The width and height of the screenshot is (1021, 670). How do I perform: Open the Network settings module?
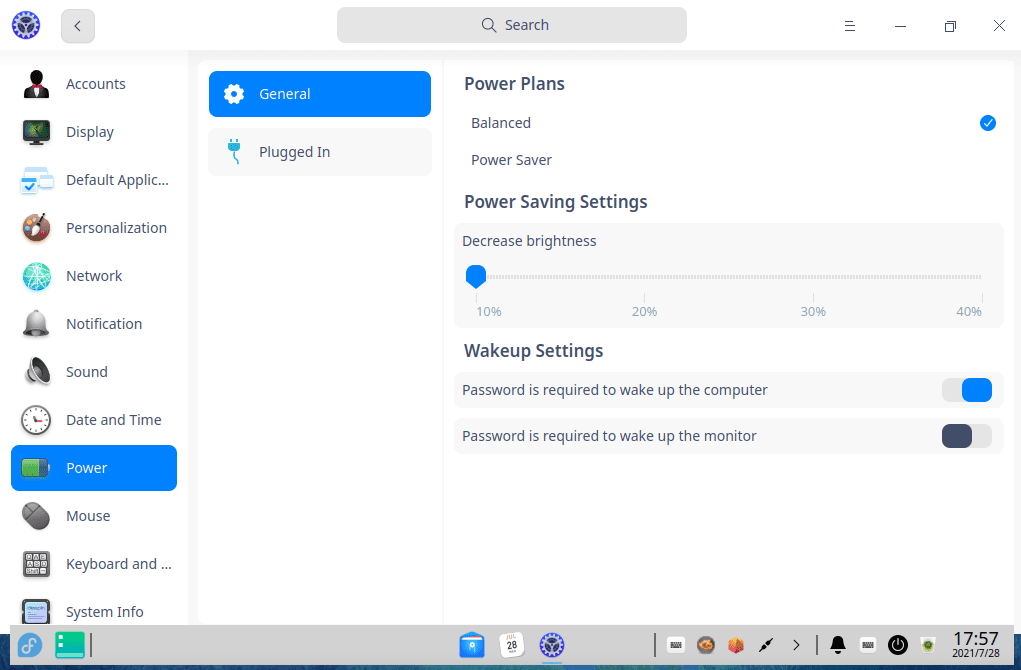94,276
